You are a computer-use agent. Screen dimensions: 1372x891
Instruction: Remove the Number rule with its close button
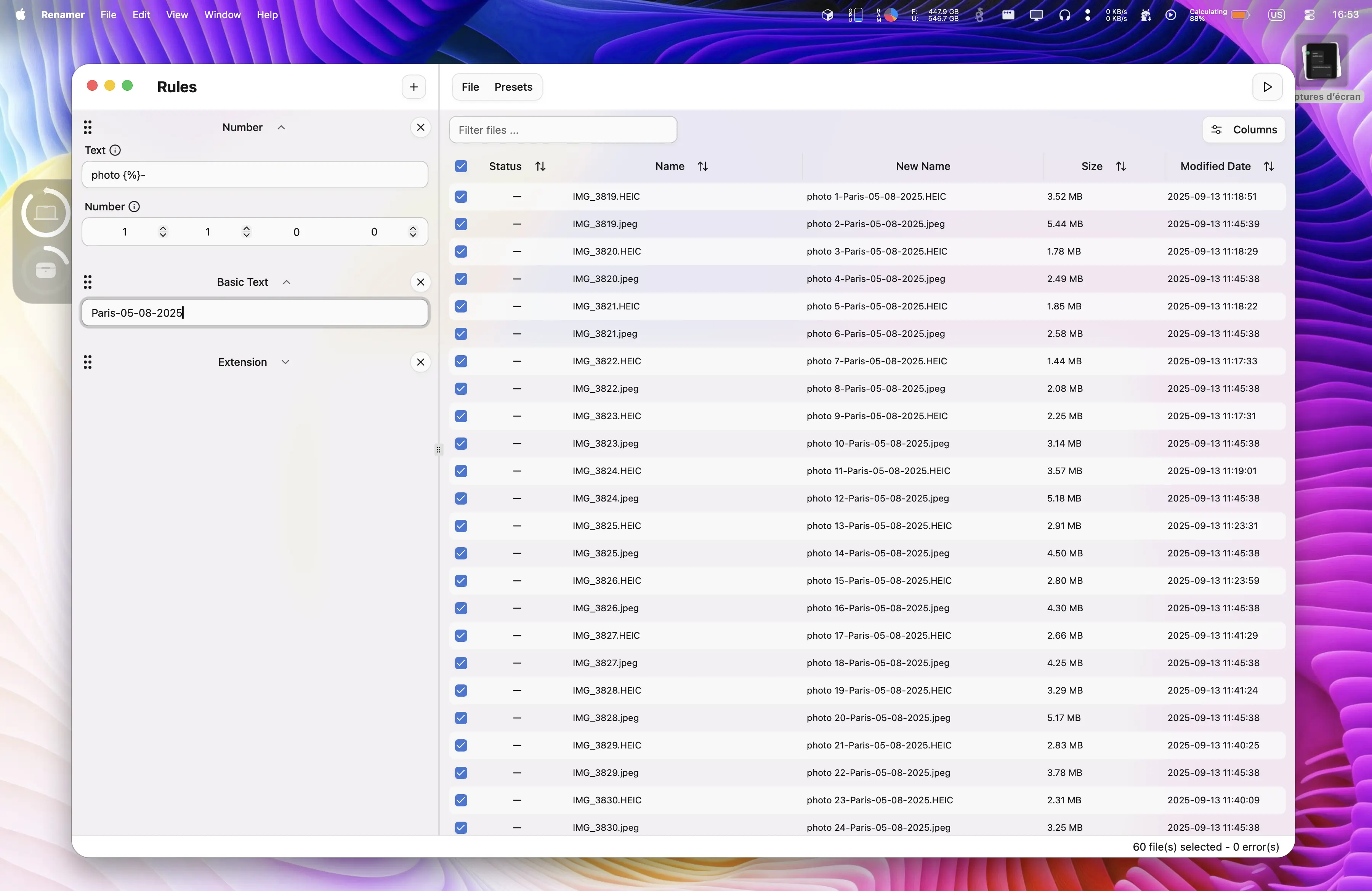coord(421,127)
